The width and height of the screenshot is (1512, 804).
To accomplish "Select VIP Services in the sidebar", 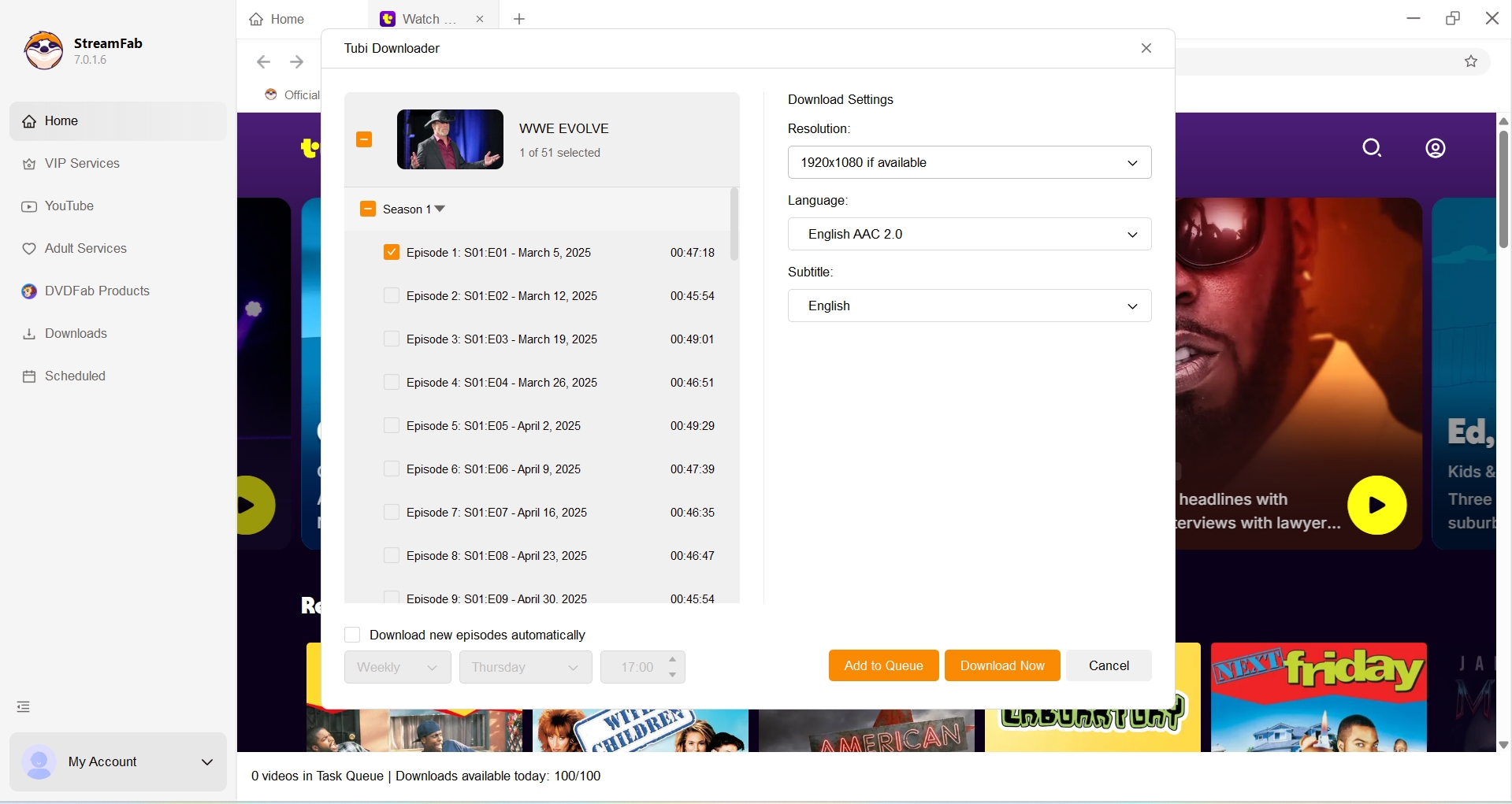I will coord(81,163).
